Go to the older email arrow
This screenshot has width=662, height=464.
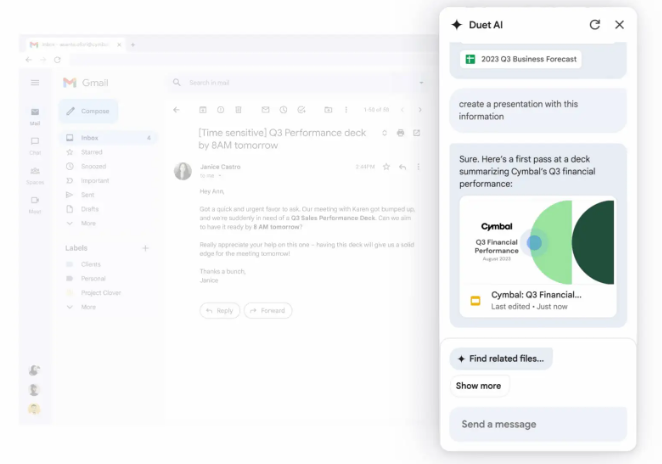click(420, 110)
